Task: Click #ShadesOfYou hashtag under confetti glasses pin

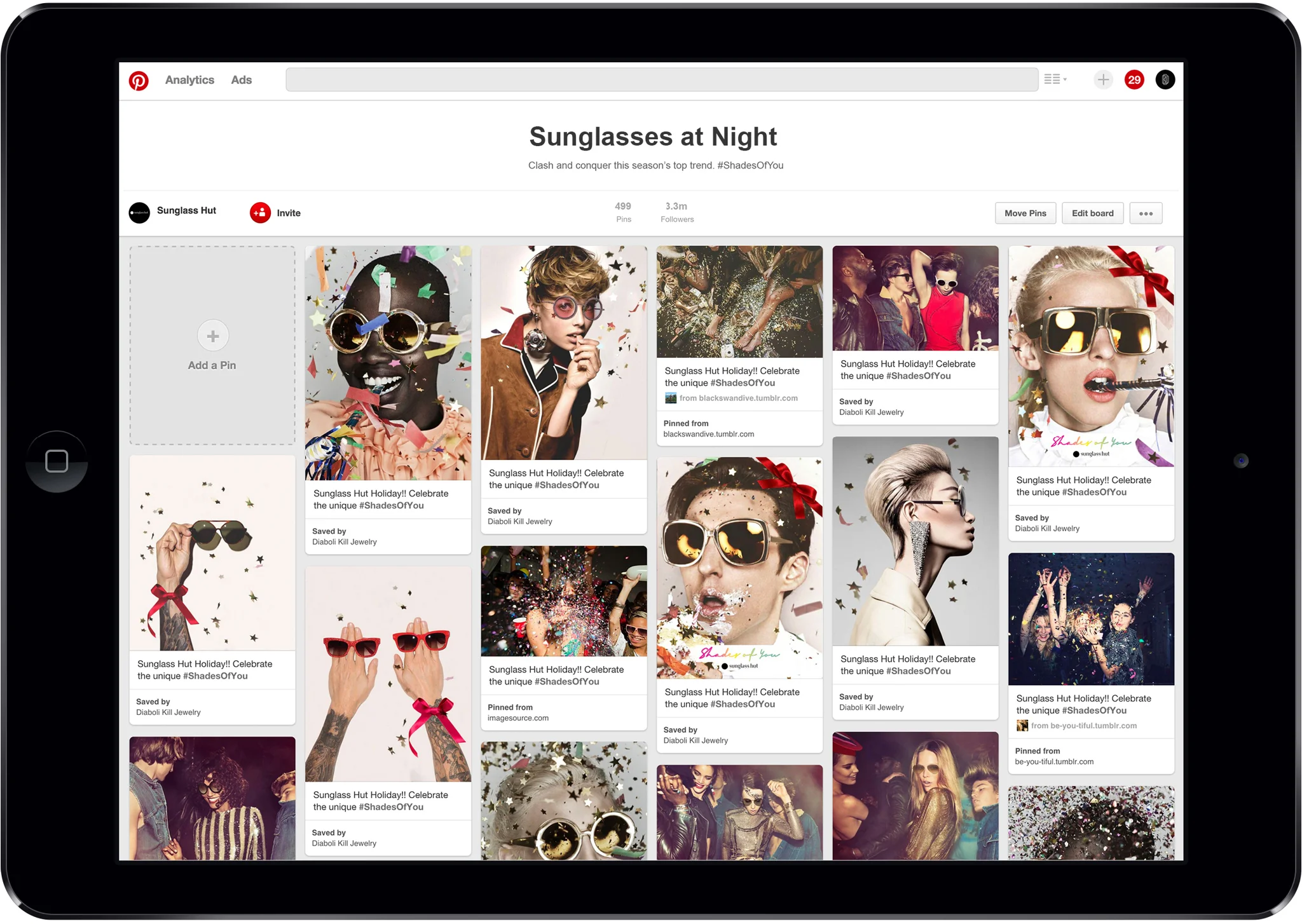Action: click(391, 506)
